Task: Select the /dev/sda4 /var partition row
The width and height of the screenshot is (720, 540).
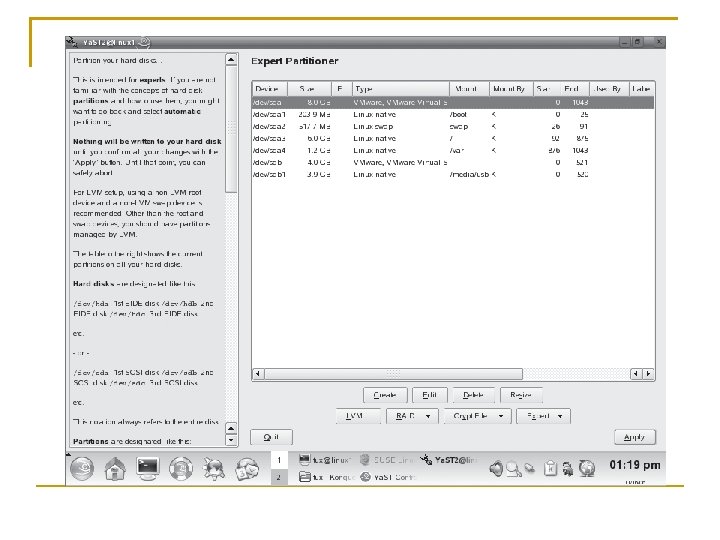Action: tap(453, 150)
